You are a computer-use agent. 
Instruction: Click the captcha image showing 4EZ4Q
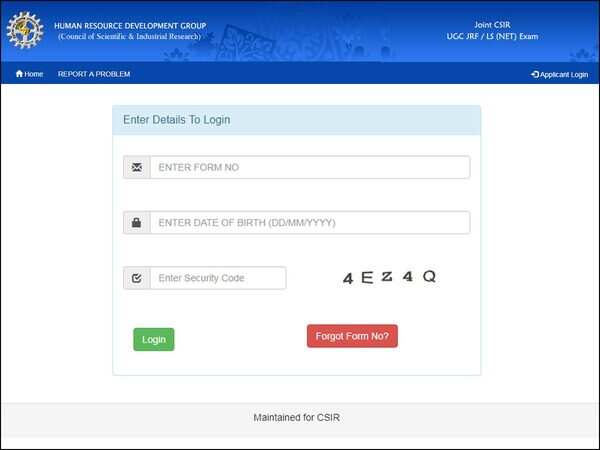(x=389, y=277)
